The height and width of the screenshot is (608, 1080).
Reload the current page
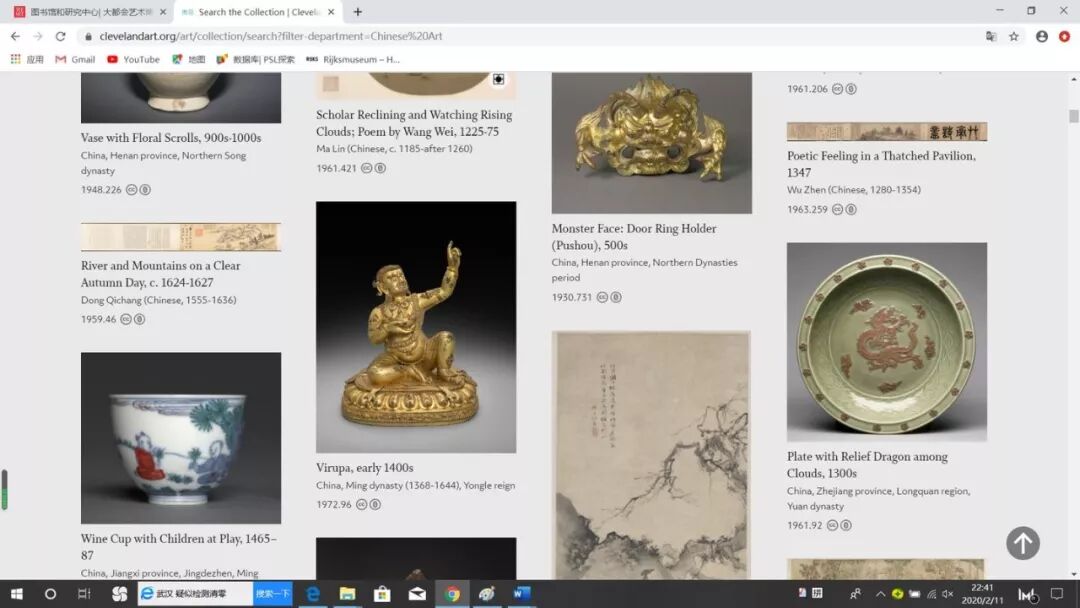(61, 36)
